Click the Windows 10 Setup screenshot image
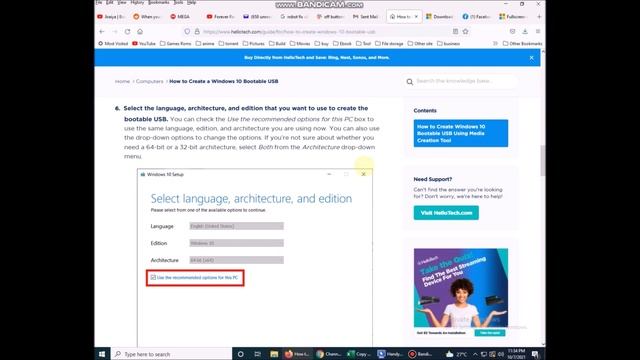Image resolution: width=640 pixels, height=360 pixels. pos(255,258)
